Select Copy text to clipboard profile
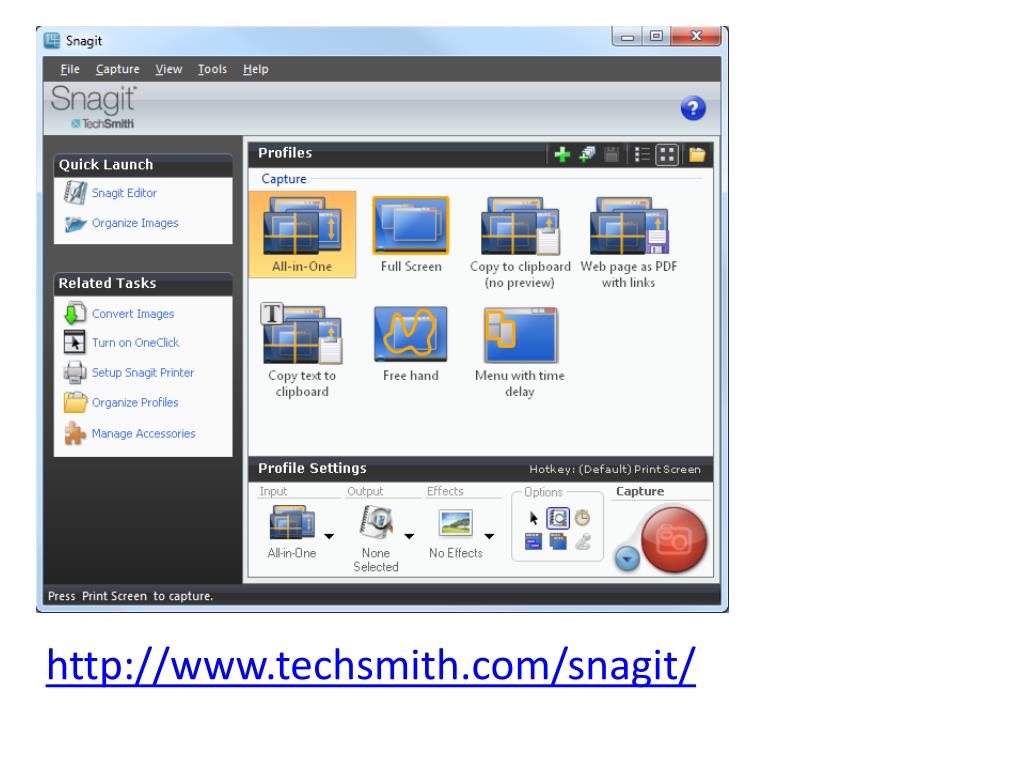This screenshot has width=1024, height=768. [302, 351]
